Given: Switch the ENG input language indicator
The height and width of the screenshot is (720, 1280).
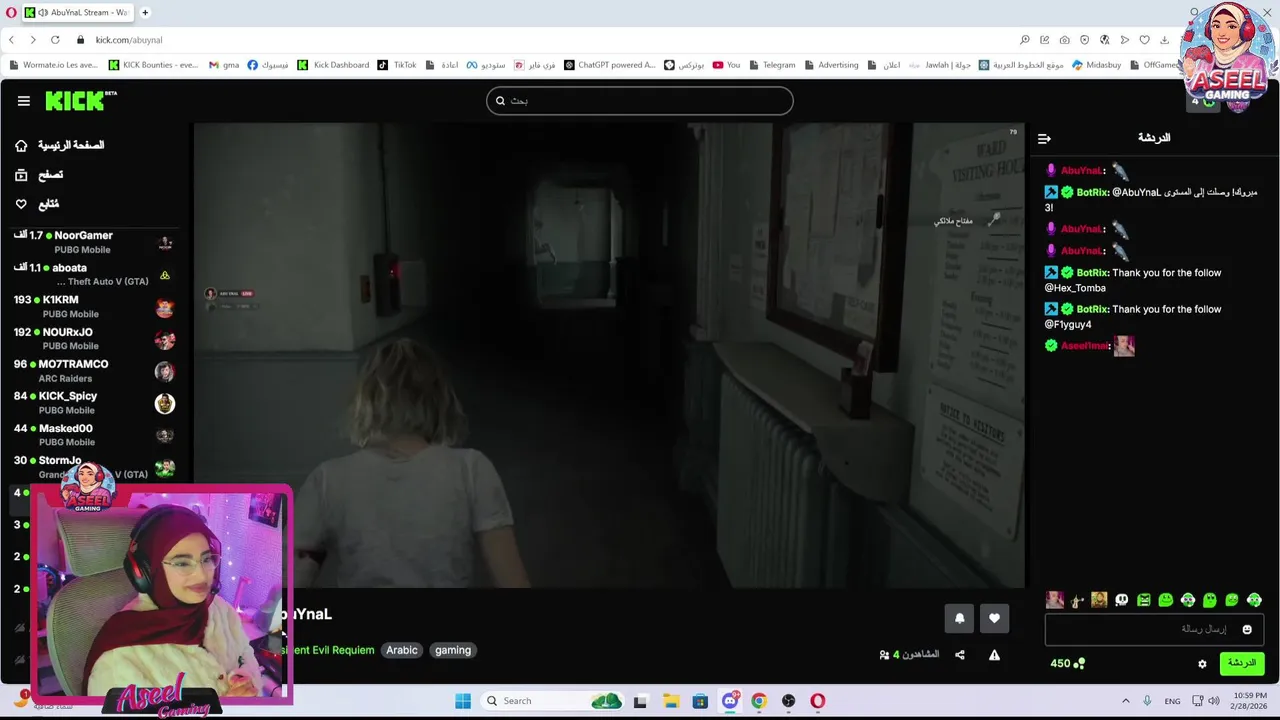Looking at the screenshot, I should pyautogui.click(x=1172, y=701).
